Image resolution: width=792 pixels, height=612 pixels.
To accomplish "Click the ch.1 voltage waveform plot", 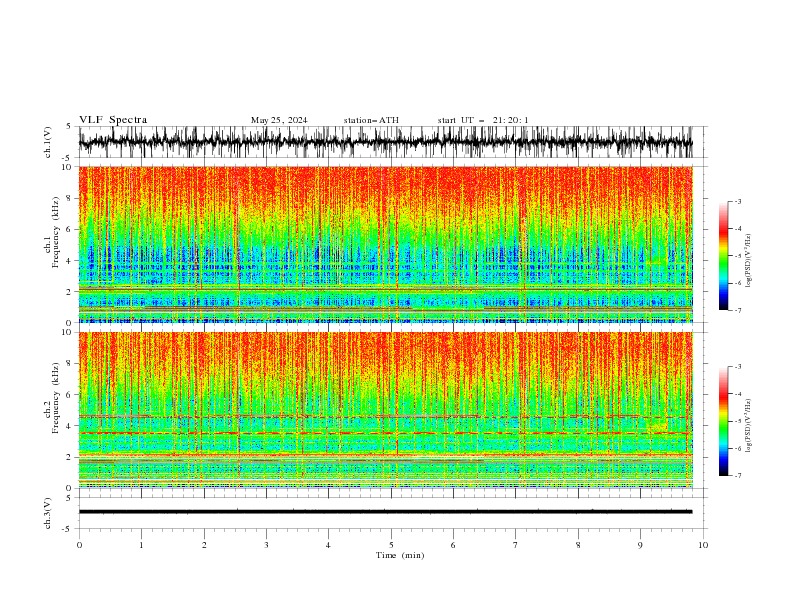I will point(386,142).
